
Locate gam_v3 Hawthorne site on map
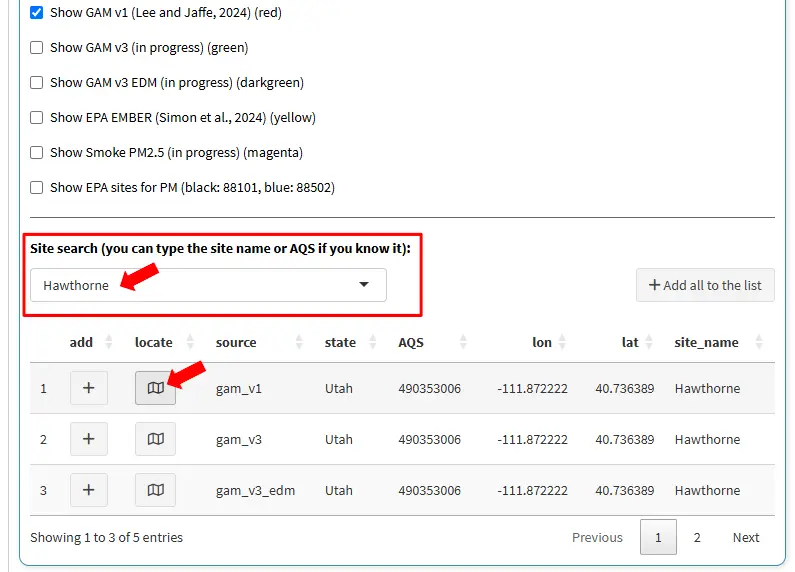tap(155, 439)
